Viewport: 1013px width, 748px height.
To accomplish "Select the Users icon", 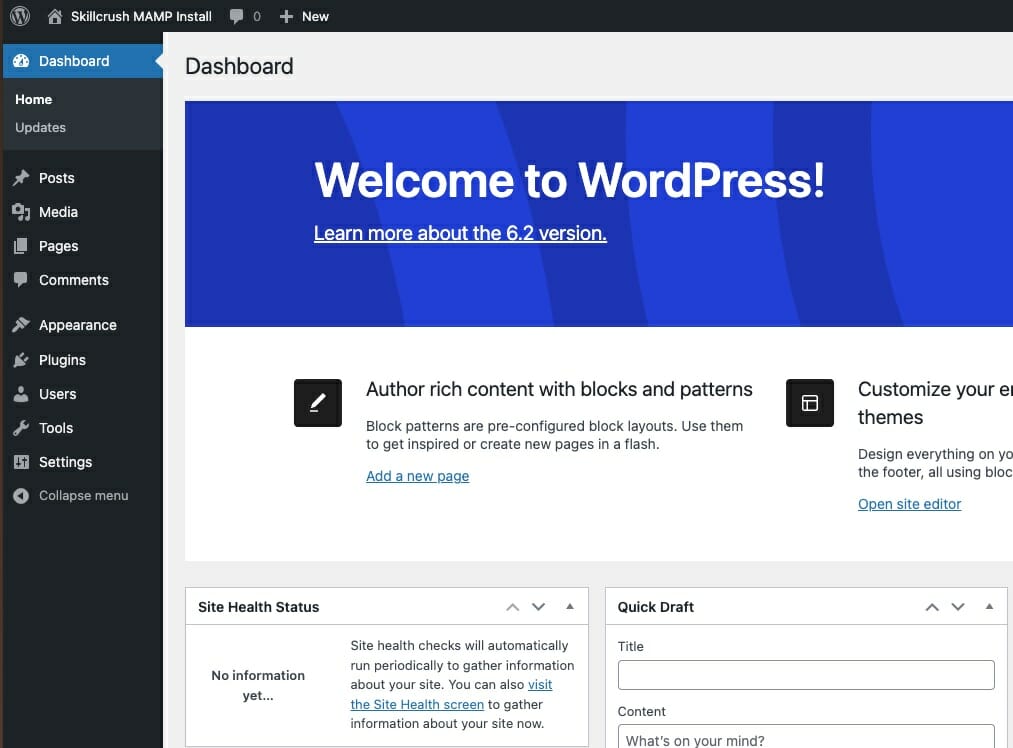I will click(x=22, y=393).
